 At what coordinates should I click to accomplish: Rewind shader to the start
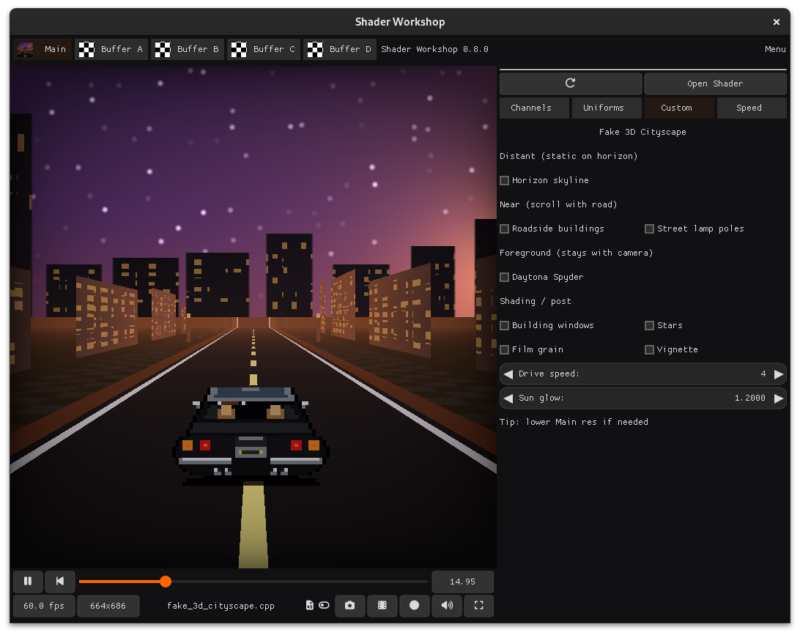click(x=60, y=581)
